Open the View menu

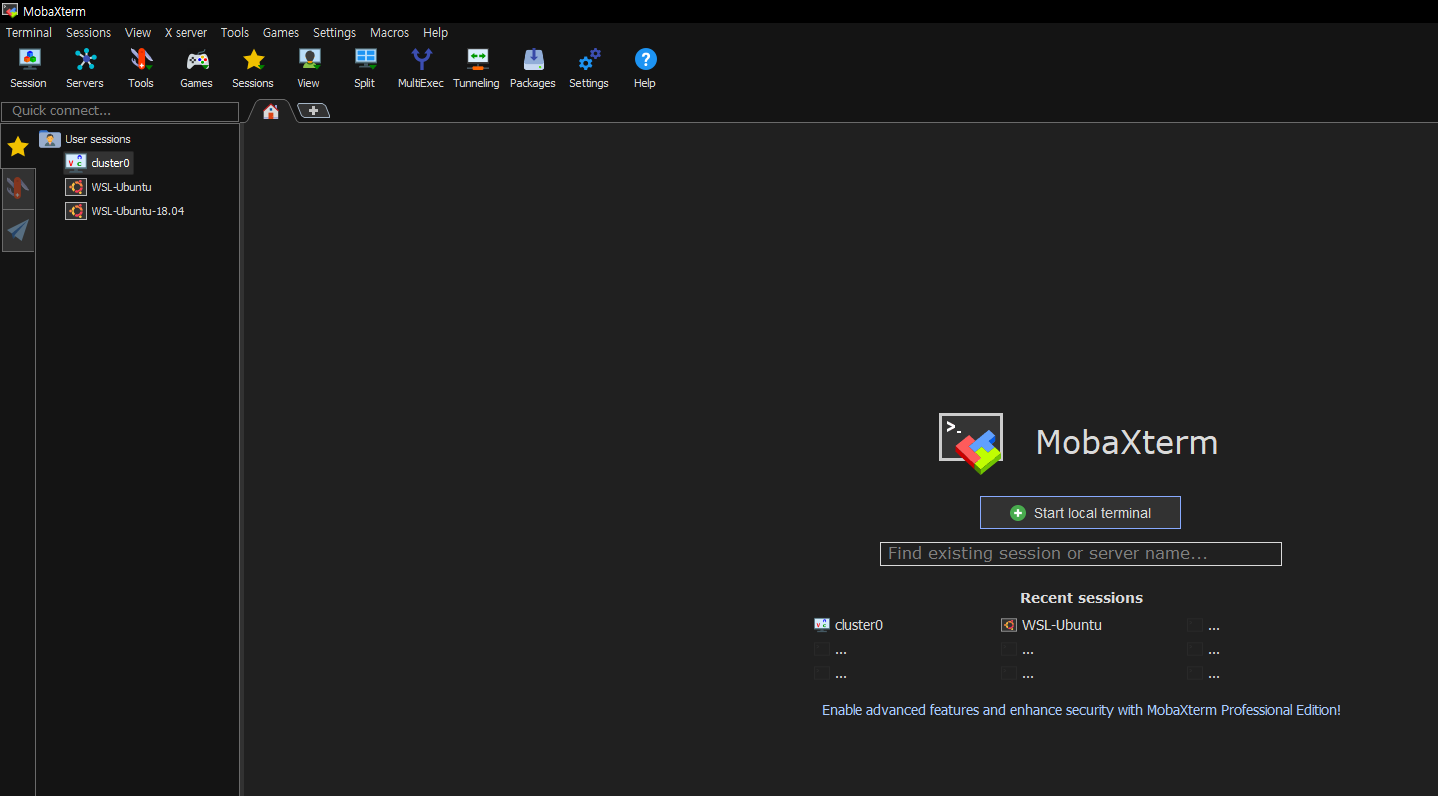138,33
